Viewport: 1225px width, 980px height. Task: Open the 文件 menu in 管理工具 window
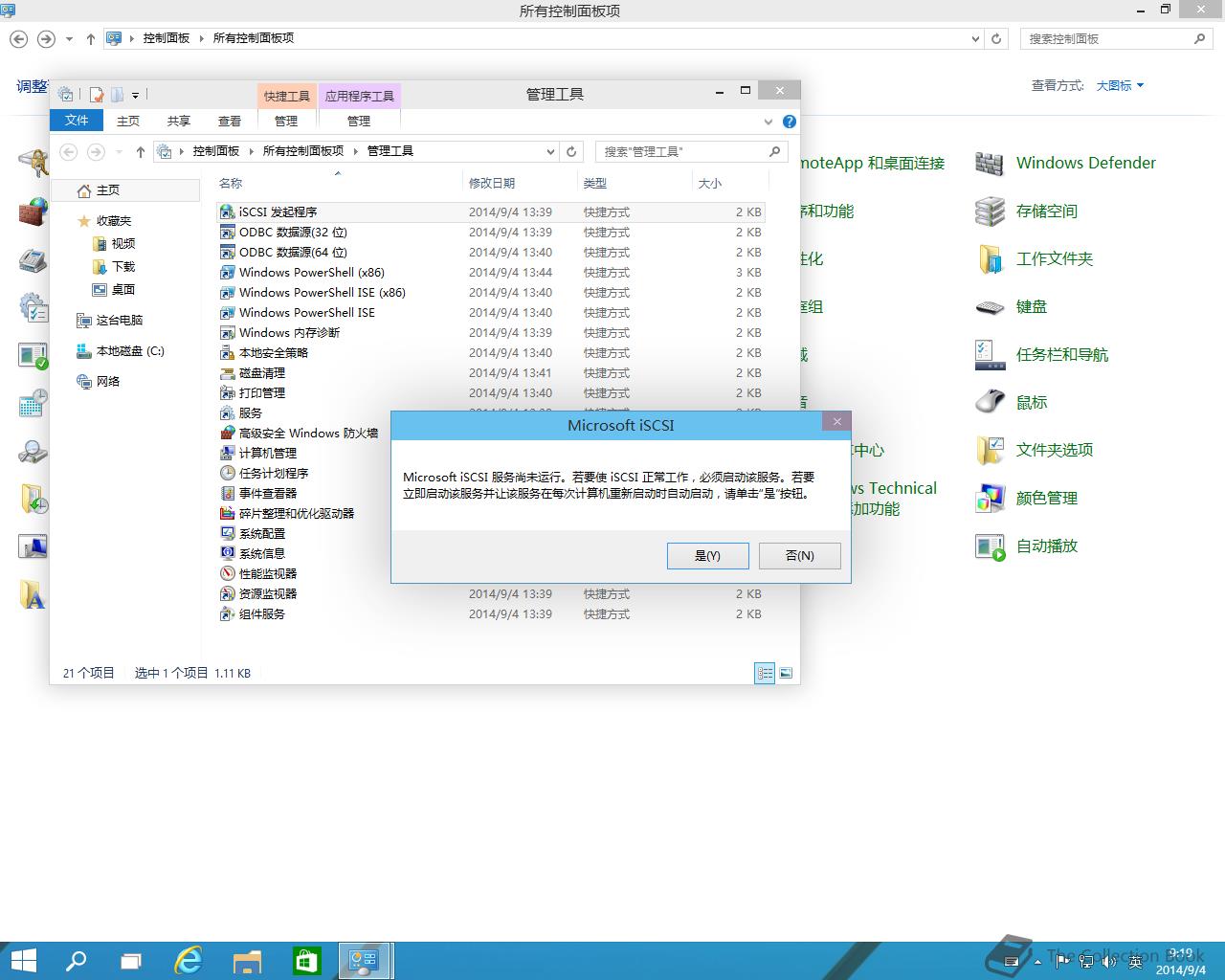tap(77, 121)
